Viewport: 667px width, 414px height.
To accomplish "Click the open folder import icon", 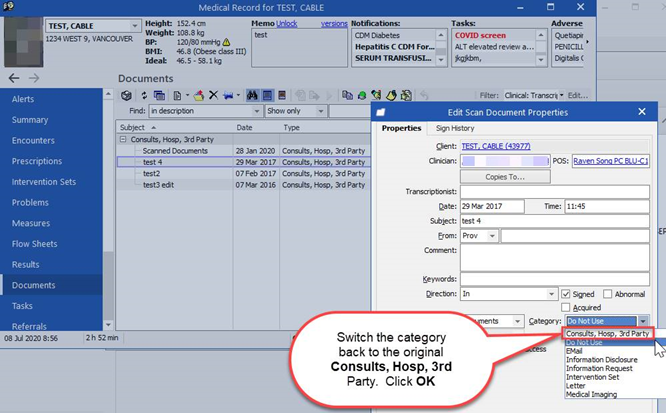I will [199, 95].
